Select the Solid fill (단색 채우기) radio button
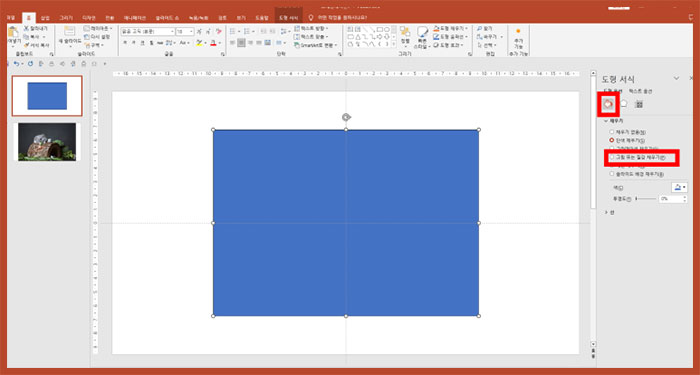 coord(612,140)
